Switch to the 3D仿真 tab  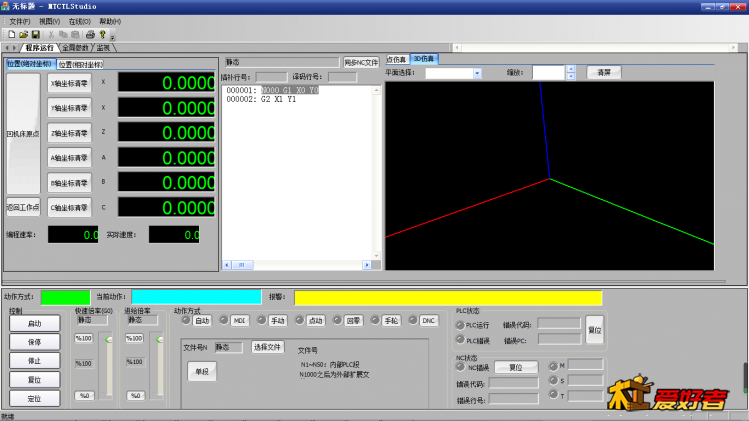(424, 59)
